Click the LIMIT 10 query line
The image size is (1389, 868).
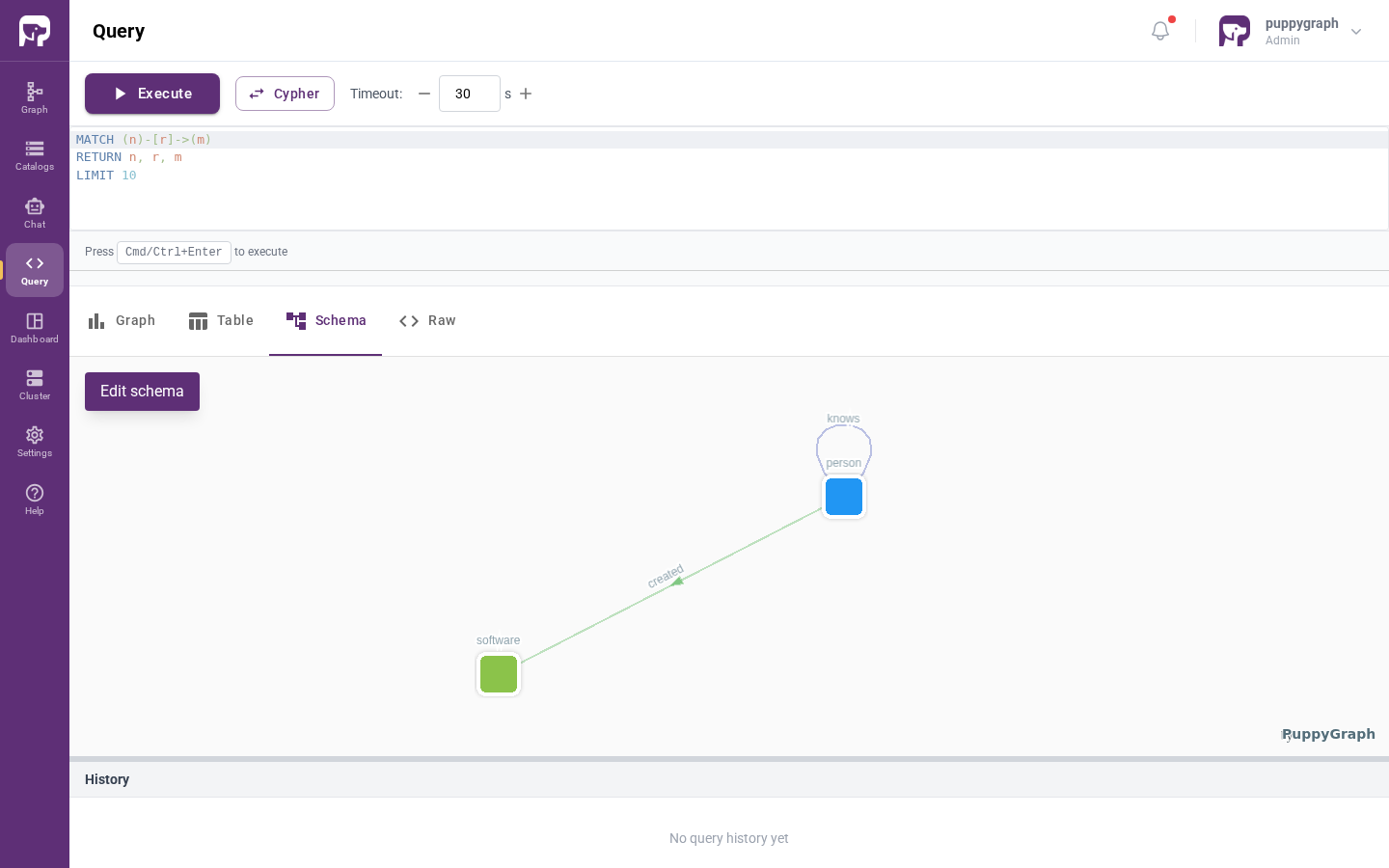click(106, 176)
